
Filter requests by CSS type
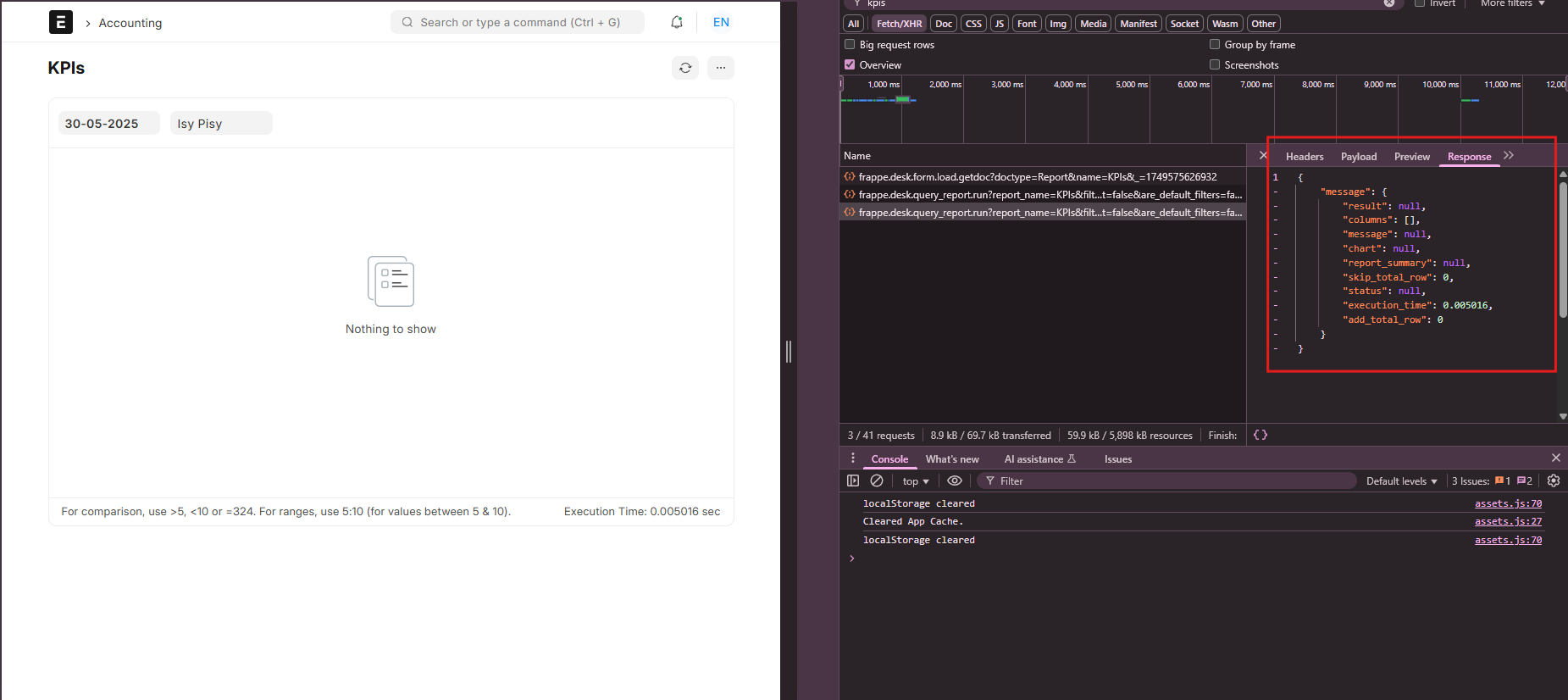pos(974,24)
